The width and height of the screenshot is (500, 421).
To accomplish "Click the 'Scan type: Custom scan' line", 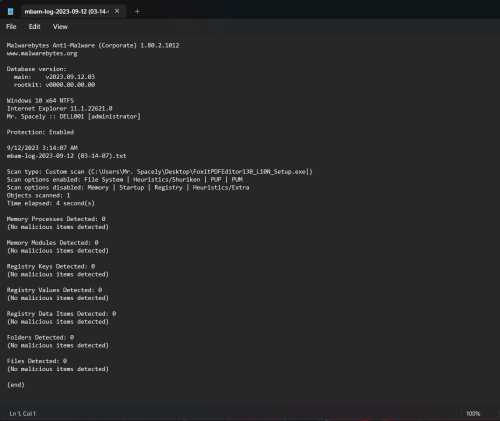I will tap(160, 172).
